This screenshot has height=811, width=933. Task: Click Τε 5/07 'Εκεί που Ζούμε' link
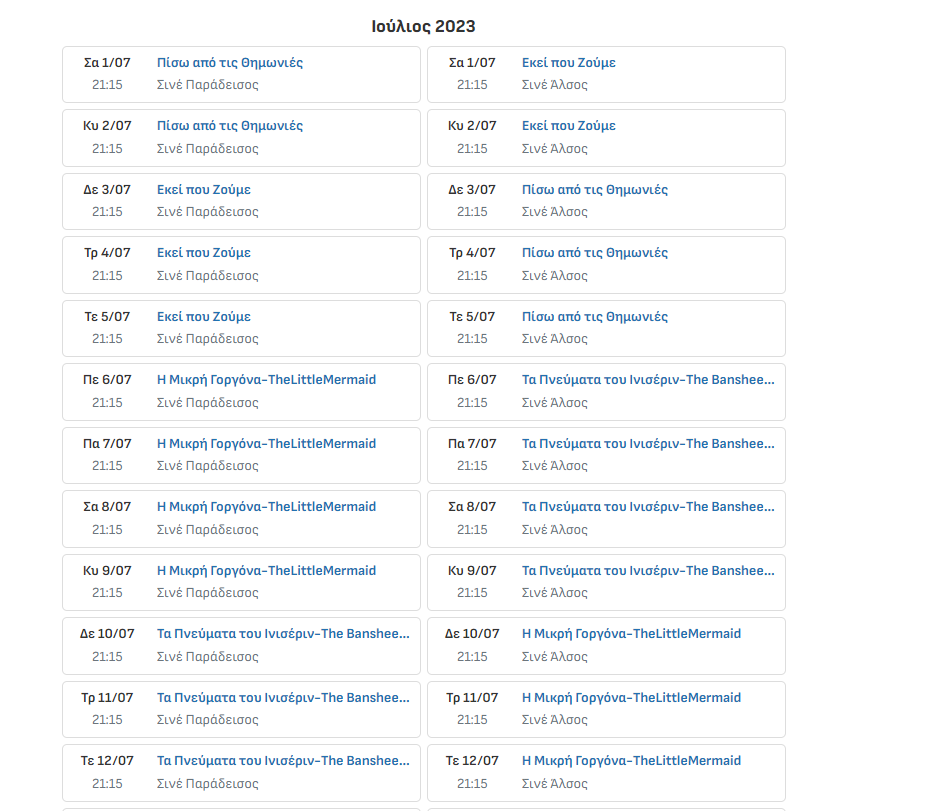coord(203,317)
